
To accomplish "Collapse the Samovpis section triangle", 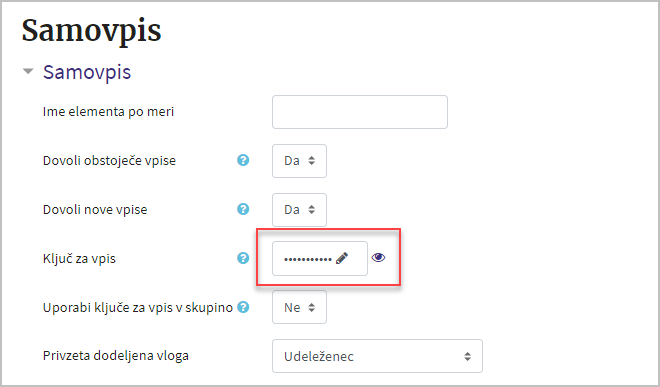I will [28, 72].
